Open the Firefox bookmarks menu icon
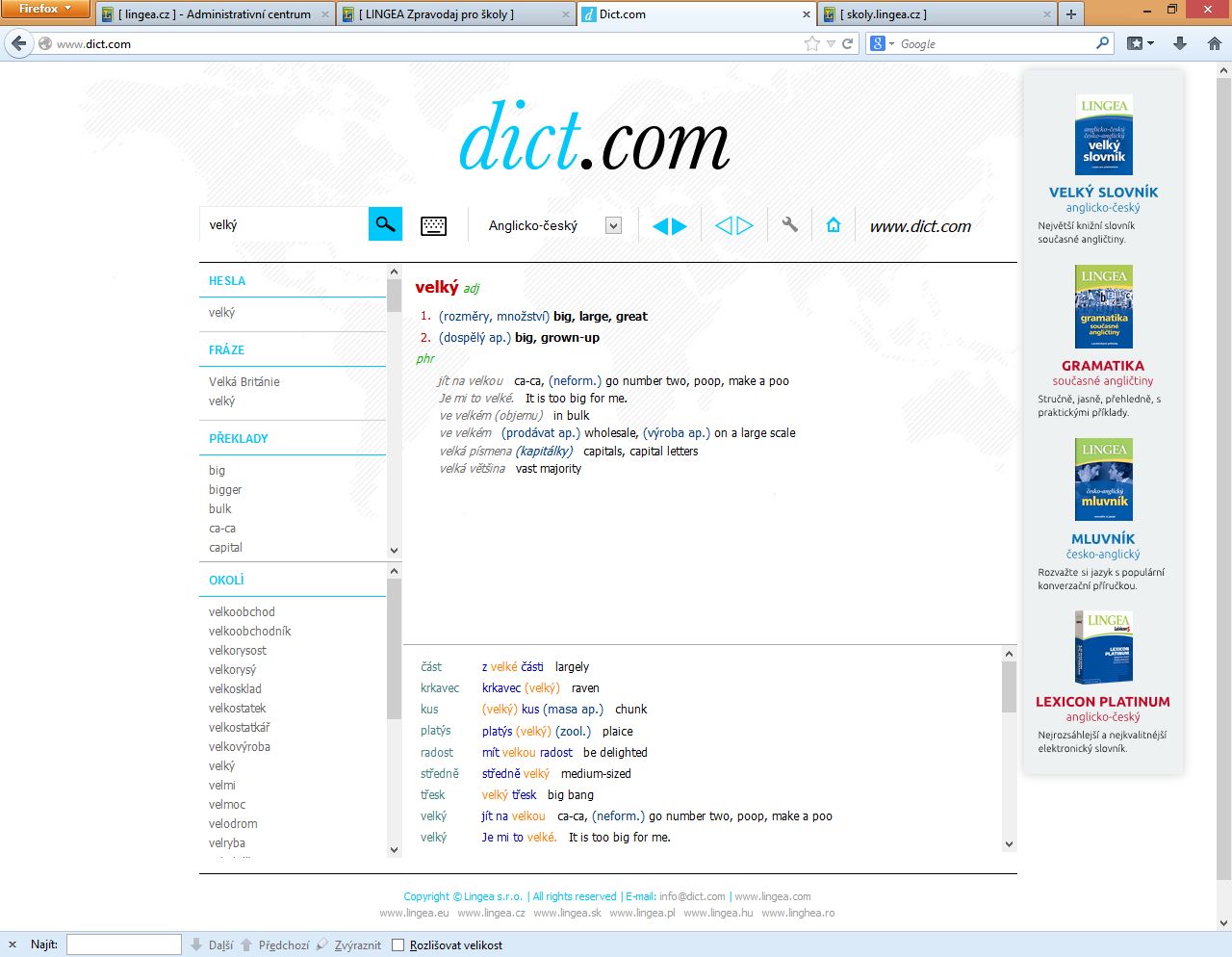Viewport: 1232px width, 957px height. click(1140, 43)
